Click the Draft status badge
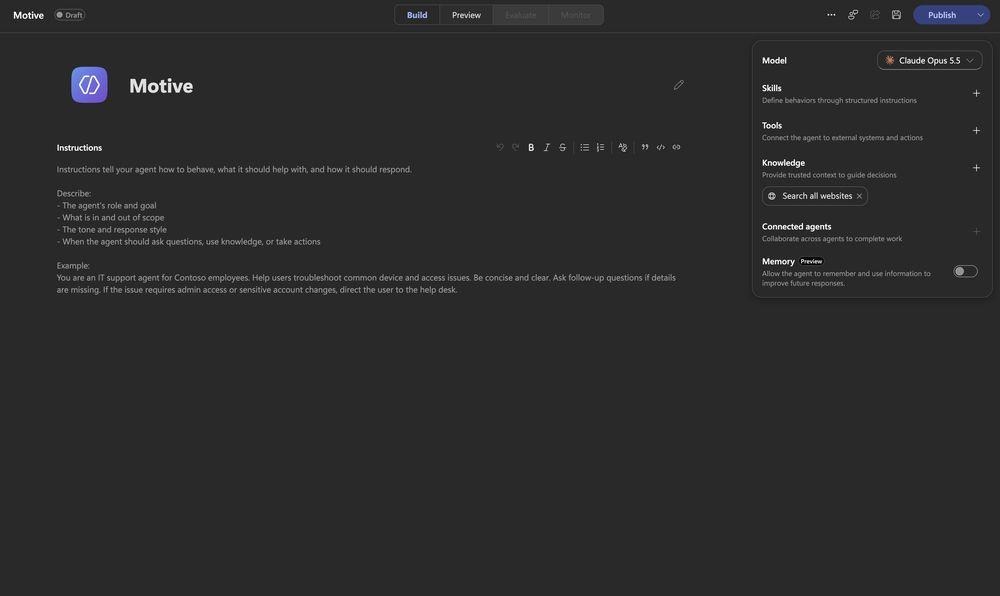This screenshot has width=1000, height=596. tap(70, 15)
